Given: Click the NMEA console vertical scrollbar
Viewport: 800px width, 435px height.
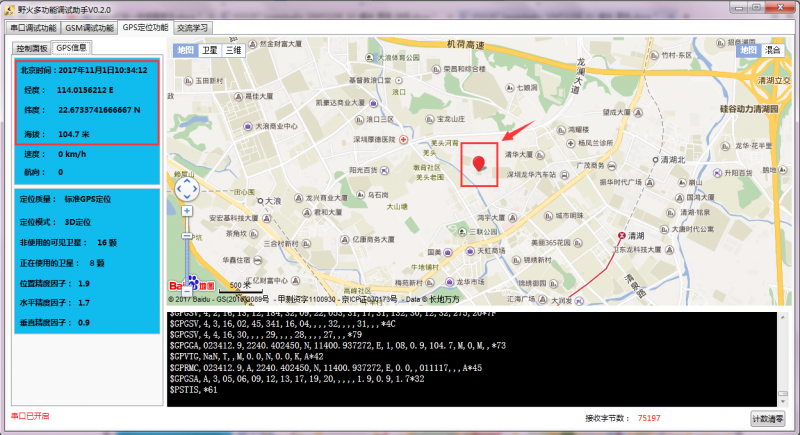Looking at the screenshot, I should [783, 359].
